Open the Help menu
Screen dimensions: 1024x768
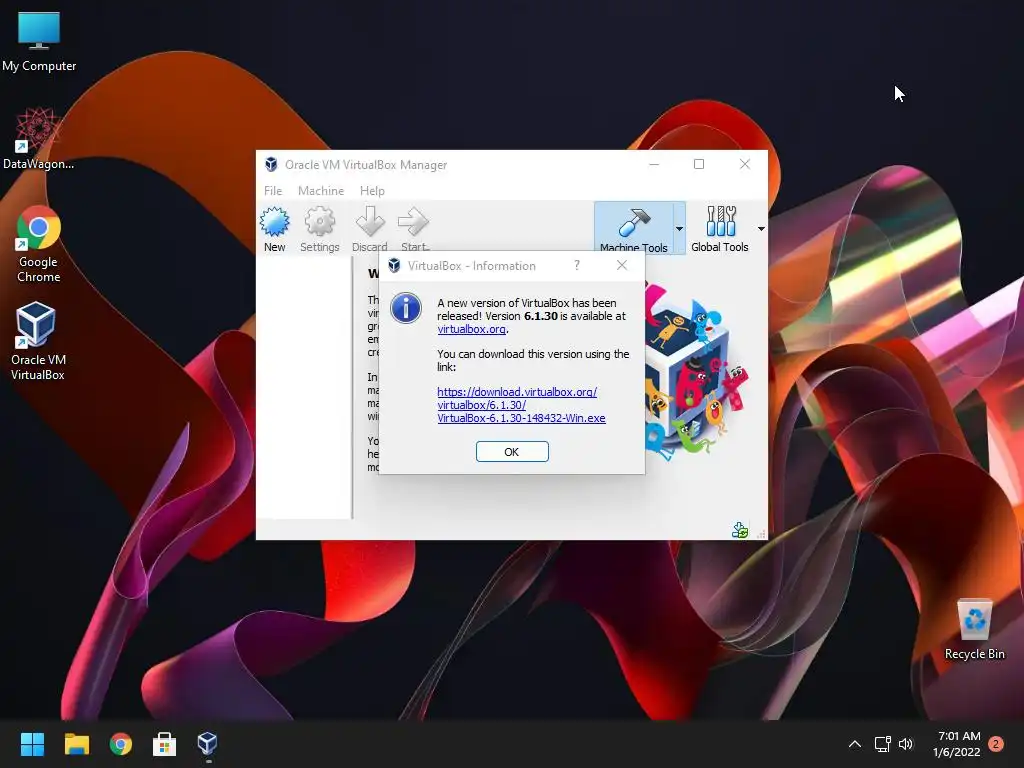point(372,191)
